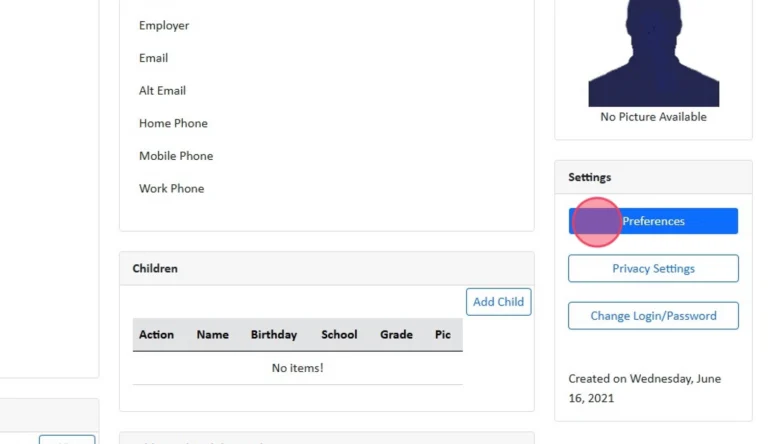Click the Work Phone field label
This screenshot has width=768, height=444.
[x=171, y=188]
